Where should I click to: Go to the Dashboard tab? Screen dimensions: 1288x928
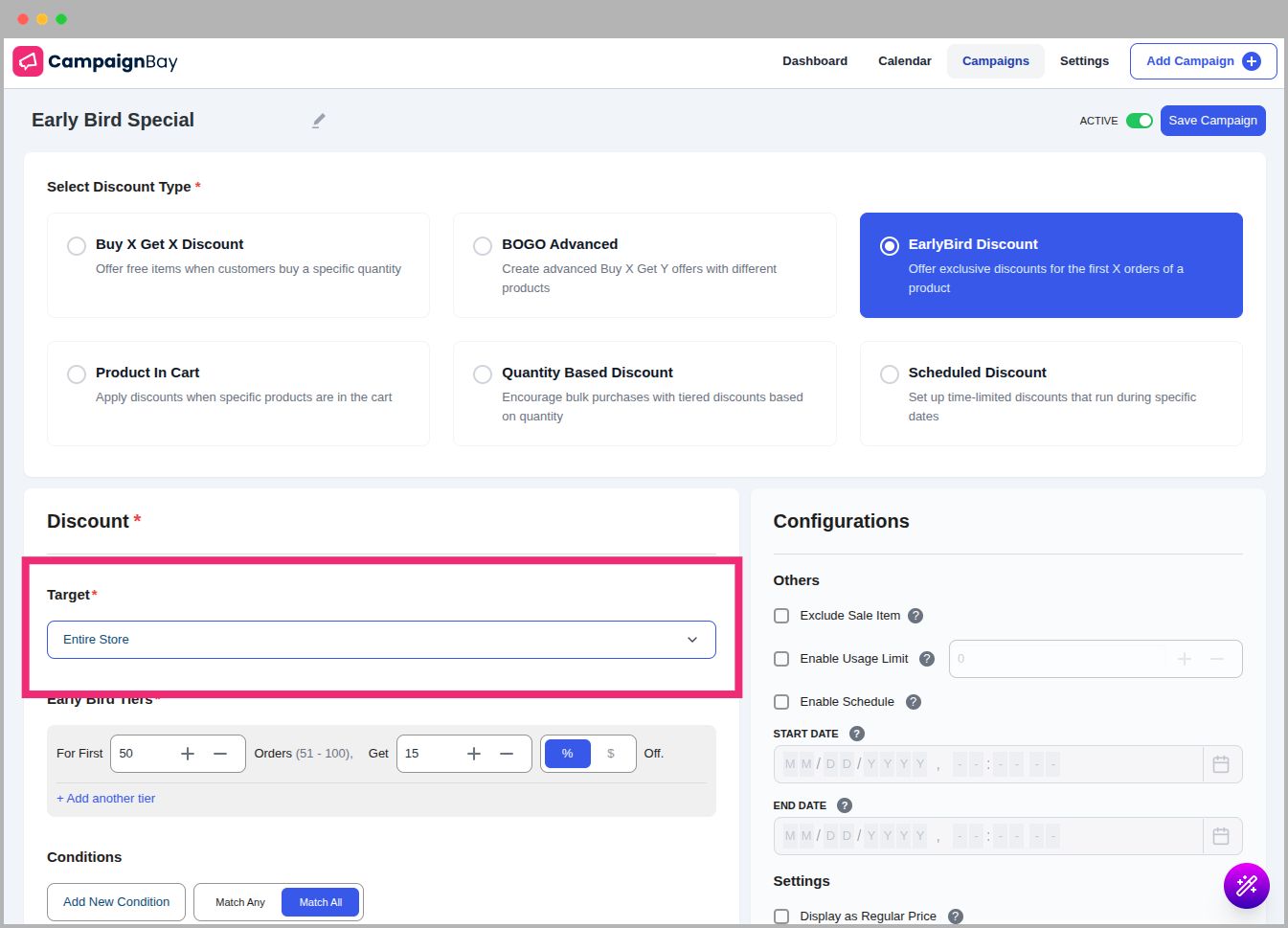[814, 61]
